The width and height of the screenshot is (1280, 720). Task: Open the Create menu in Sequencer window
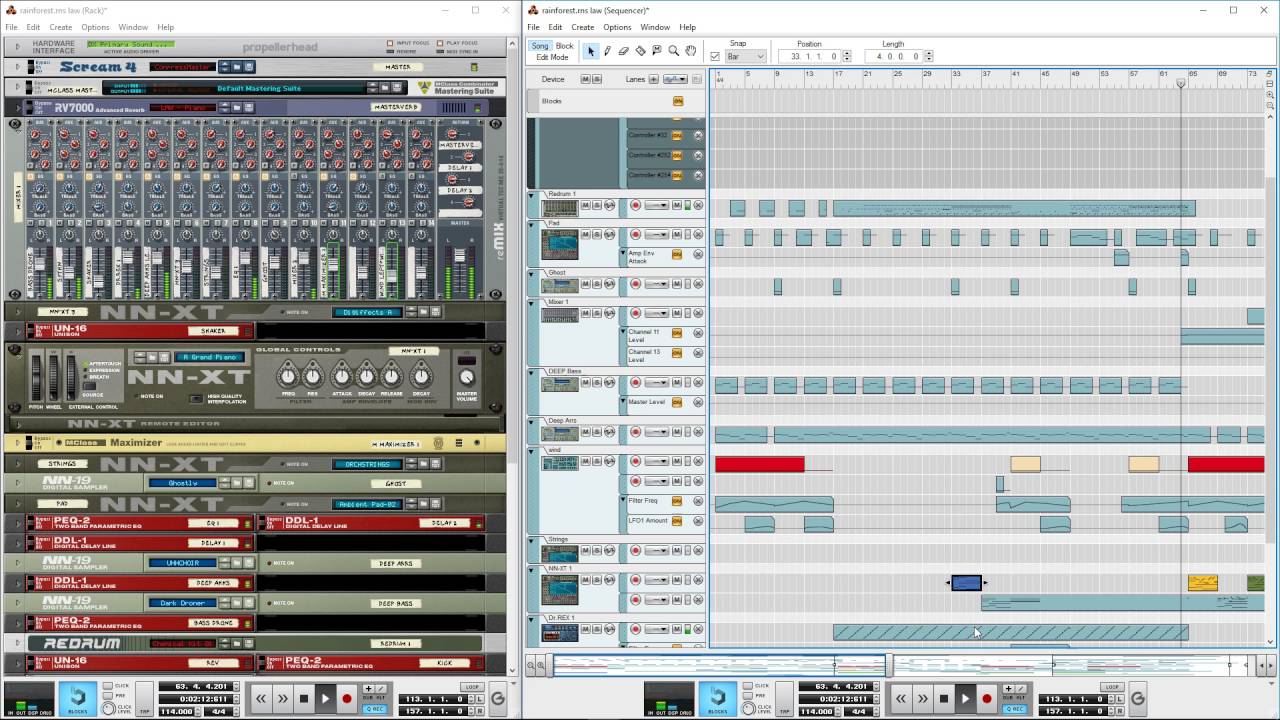(583, 27)
